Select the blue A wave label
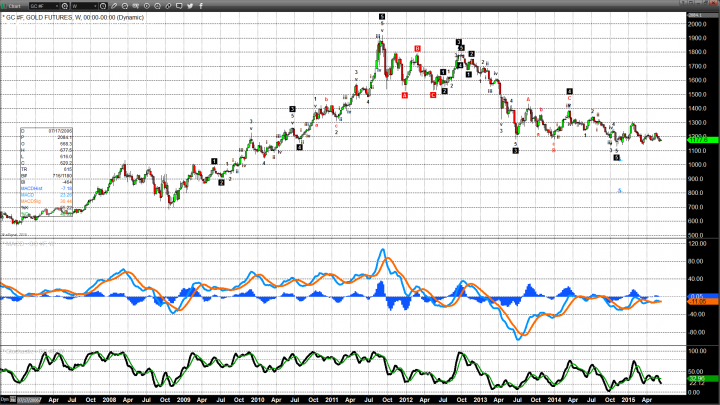This screenshot has height=405, width=720. pyautogui.click(x=620, y=189)
